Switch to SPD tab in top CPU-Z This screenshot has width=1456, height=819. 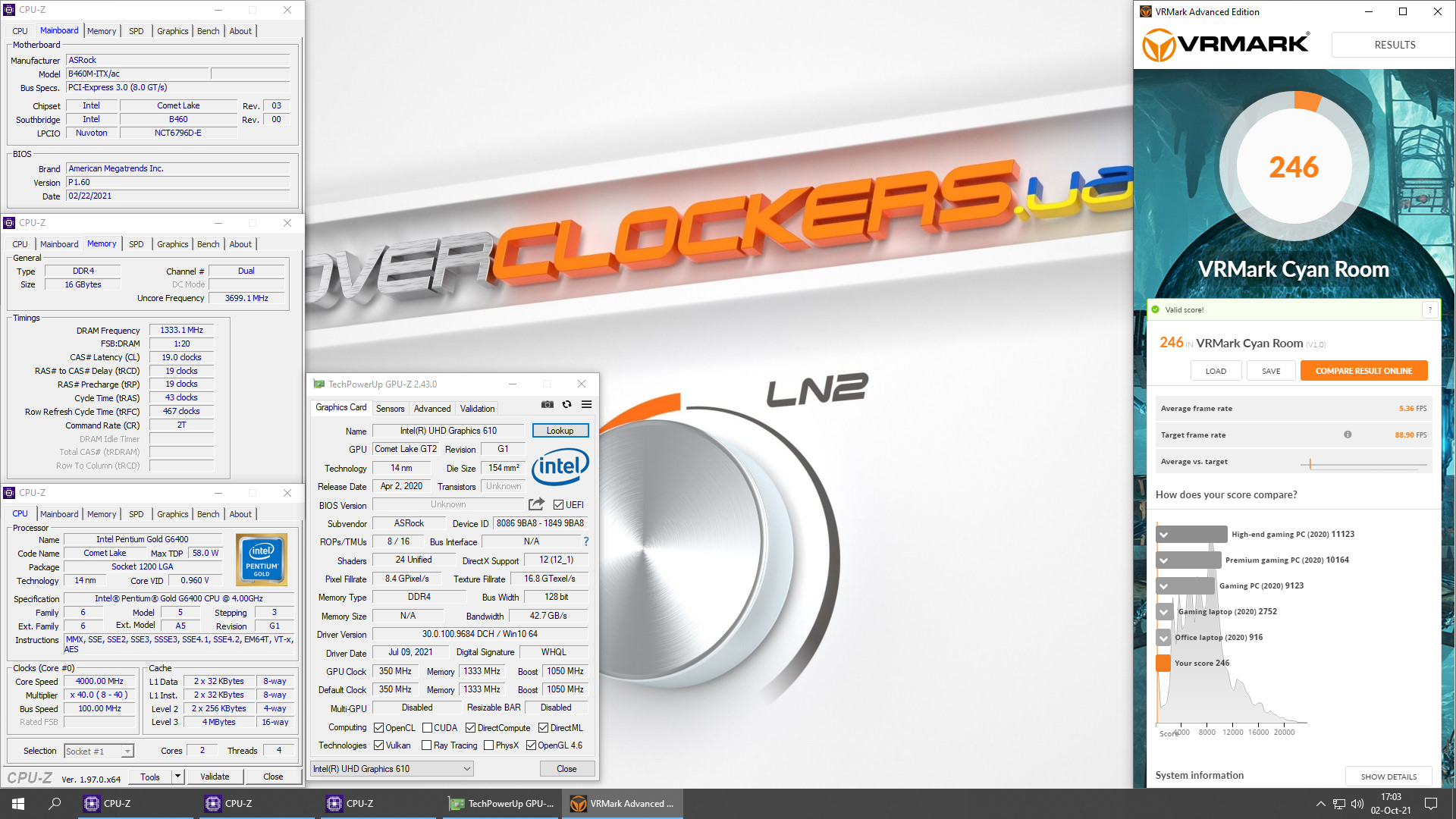(136, 31)
